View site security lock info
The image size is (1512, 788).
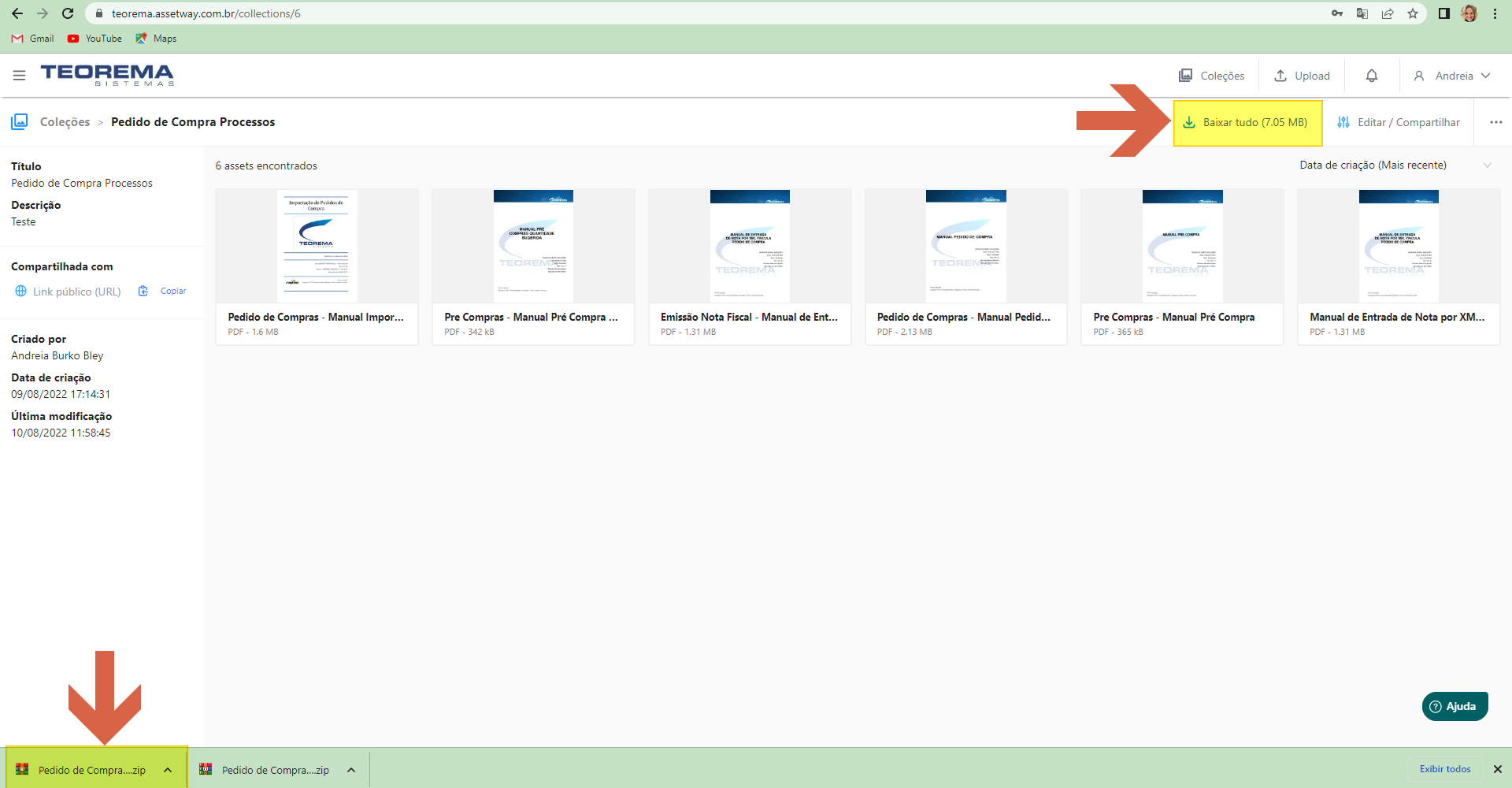(x=99, y=13)
